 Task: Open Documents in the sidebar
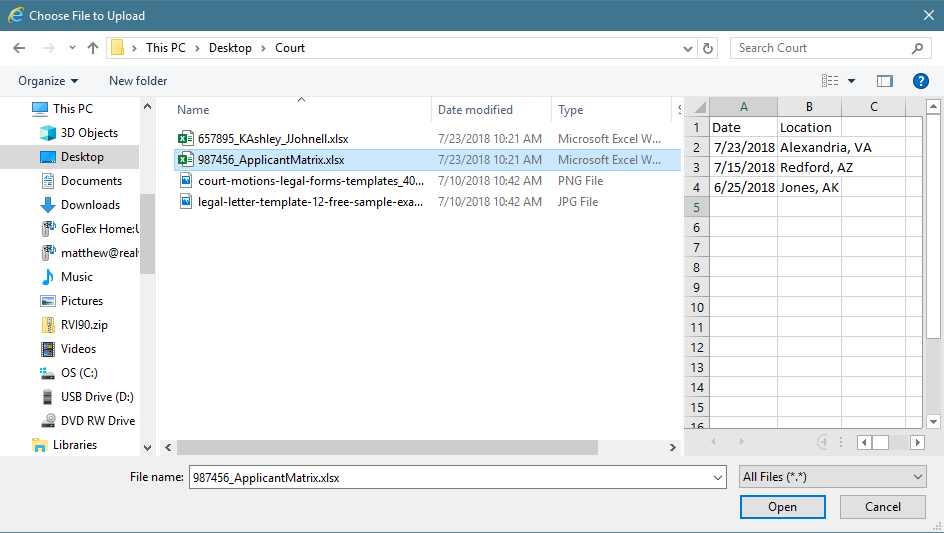click(x=92, y=181)
